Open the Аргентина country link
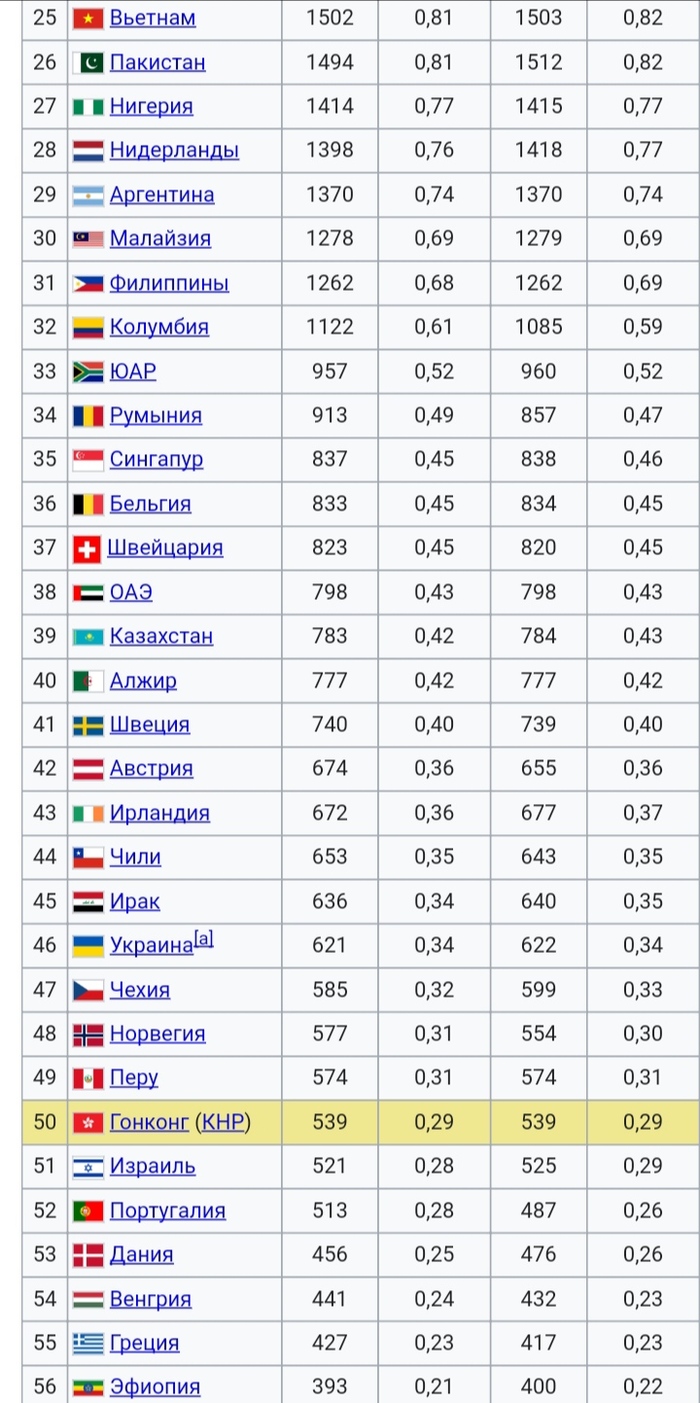This screenshot has height=1403, width=700. [162, 195]
